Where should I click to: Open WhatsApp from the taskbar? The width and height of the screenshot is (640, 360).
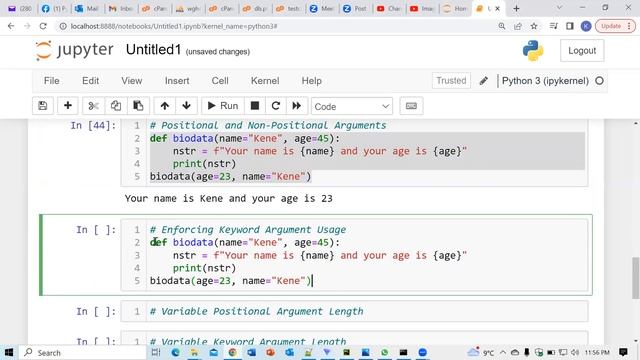tap(384, 352)
